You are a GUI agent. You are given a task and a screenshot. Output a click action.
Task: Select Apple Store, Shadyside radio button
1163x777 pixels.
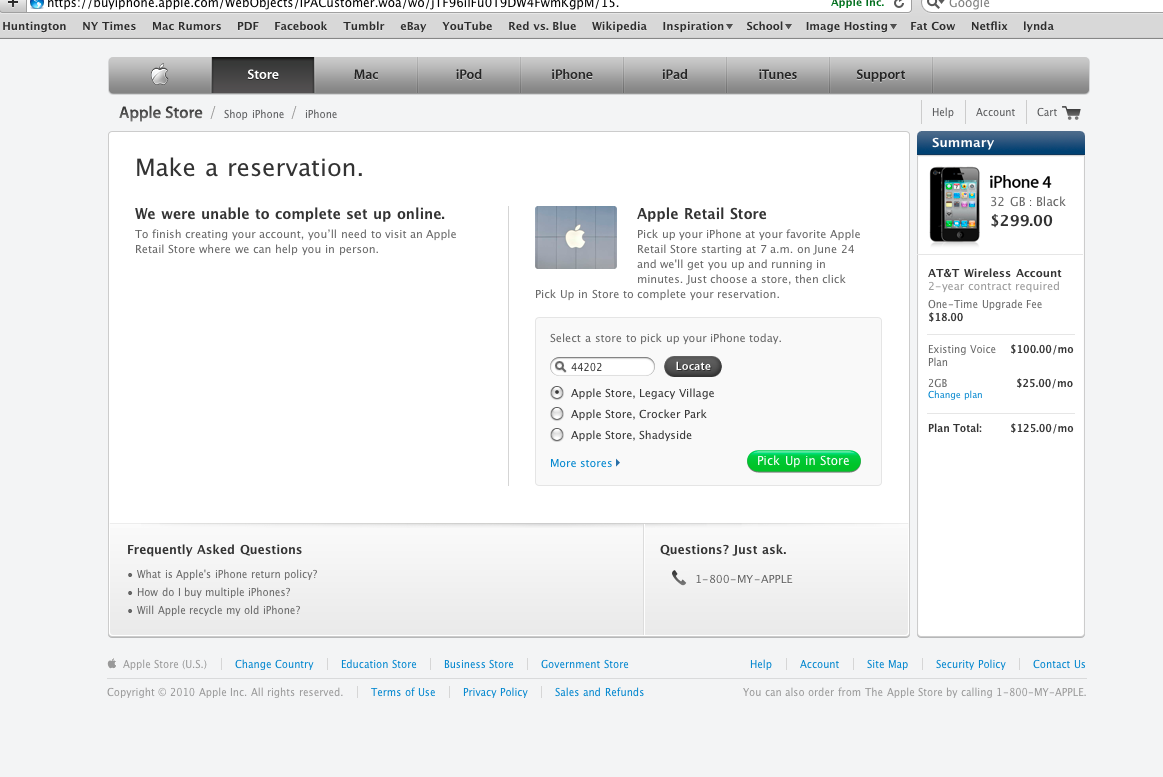(x=557, y=434)
